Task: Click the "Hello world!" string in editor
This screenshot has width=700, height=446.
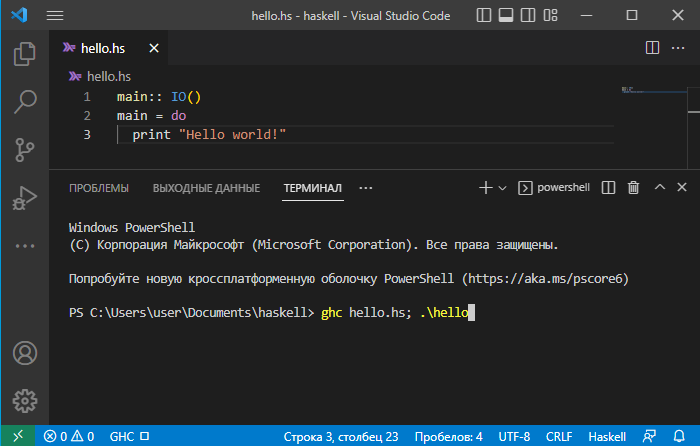Action: point(232,135)
